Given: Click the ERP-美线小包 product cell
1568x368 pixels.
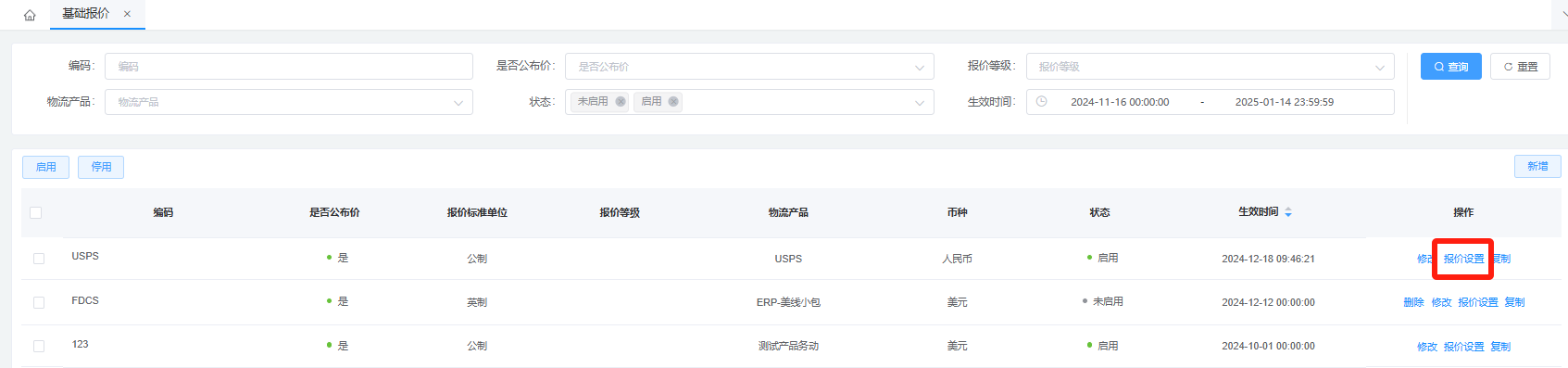Looking at the screenshot, I should tap(788, 302).
